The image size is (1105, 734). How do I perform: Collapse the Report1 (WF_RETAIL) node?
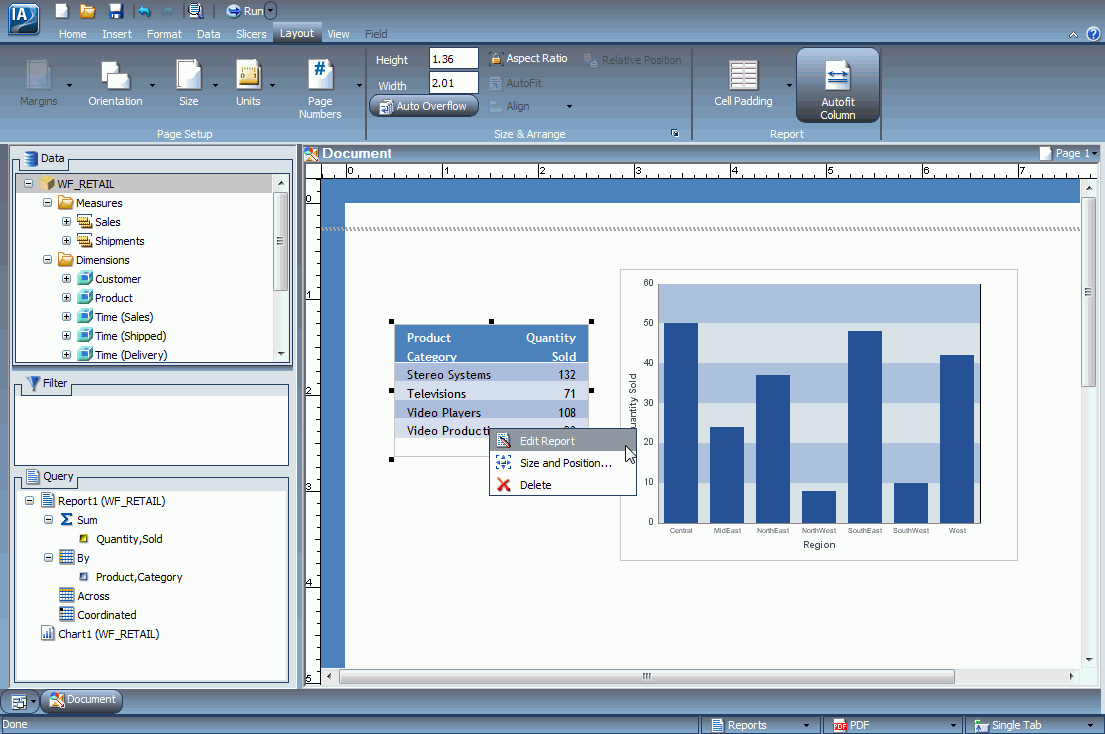(x=29, y=500)
